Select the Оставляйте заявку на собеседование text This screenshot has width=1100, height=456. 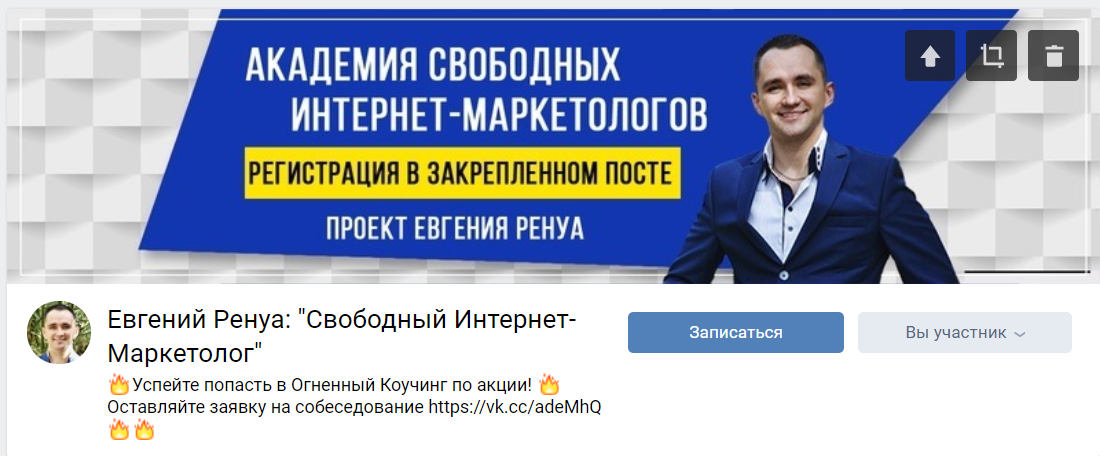[267, 407]
